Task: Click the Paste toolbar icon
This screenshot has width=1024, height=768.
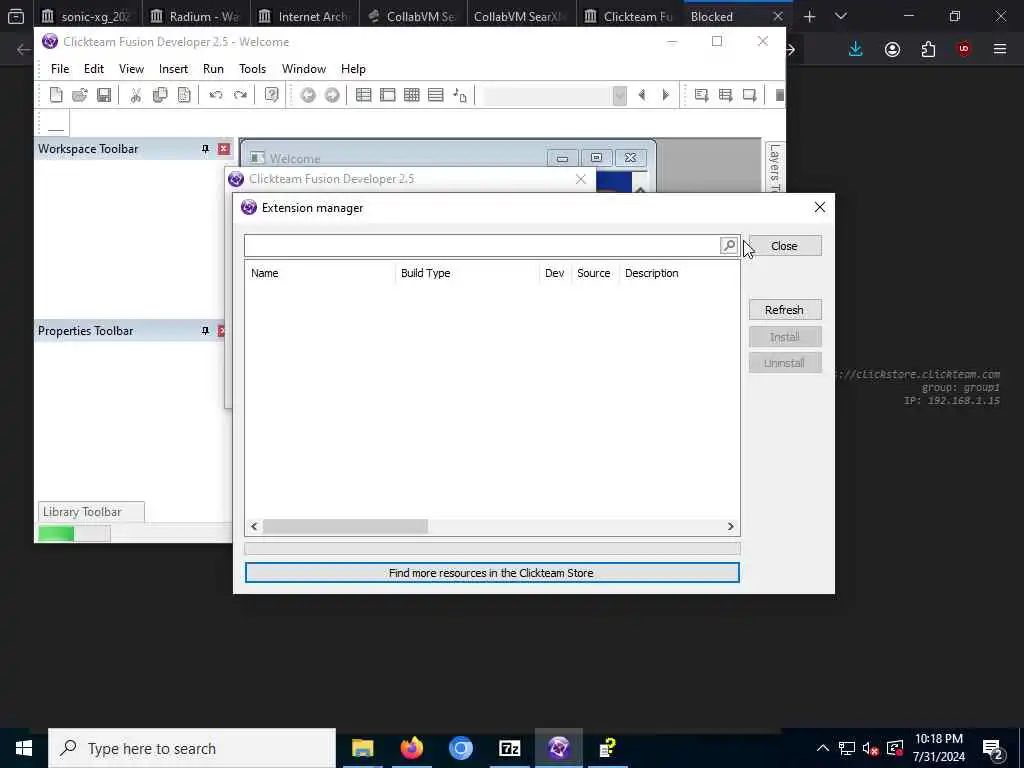Action: click(184, 95)
